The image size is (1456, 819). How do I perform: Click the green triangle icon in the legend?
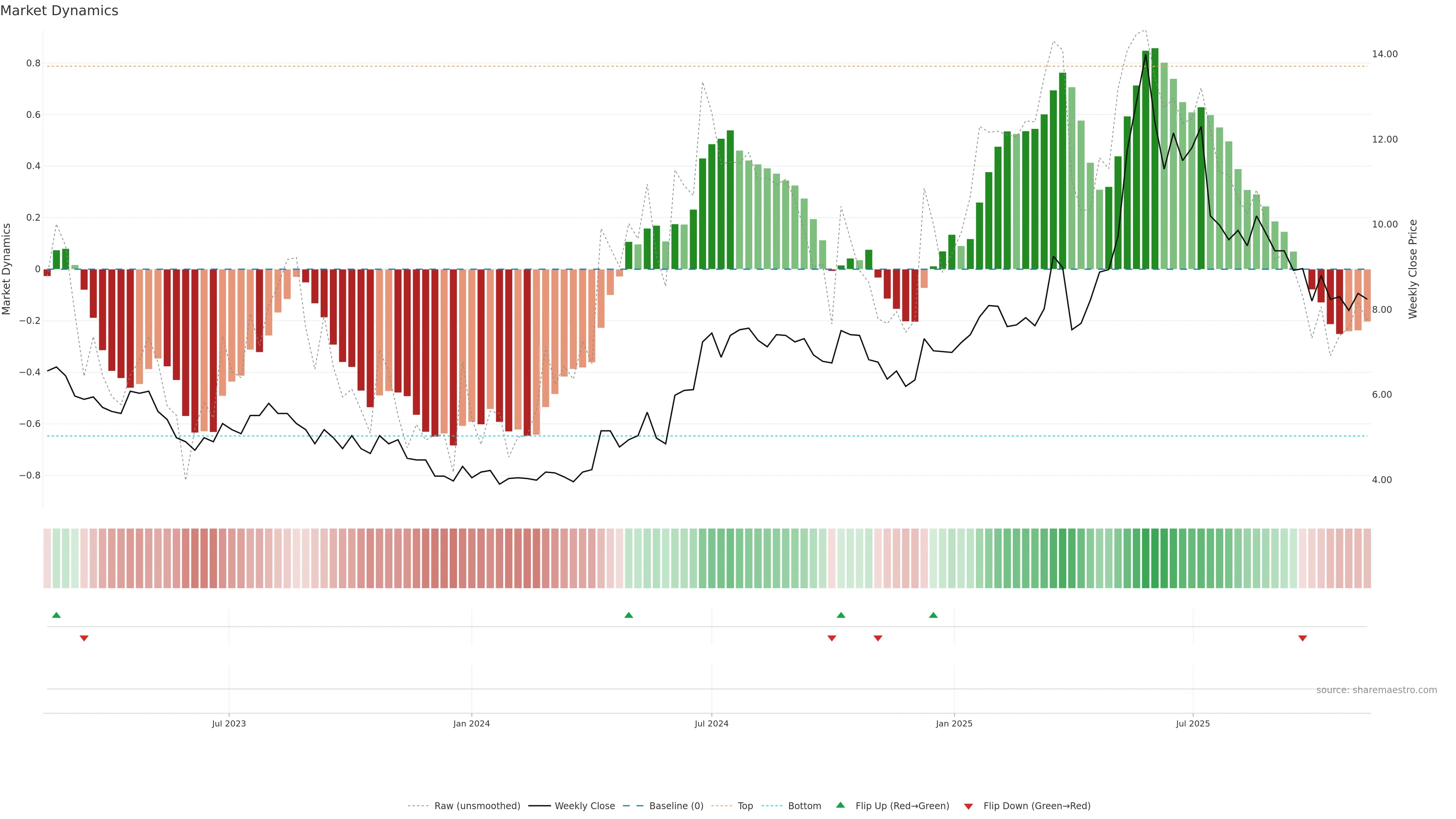pyautogui.click(x=841, y=805)
